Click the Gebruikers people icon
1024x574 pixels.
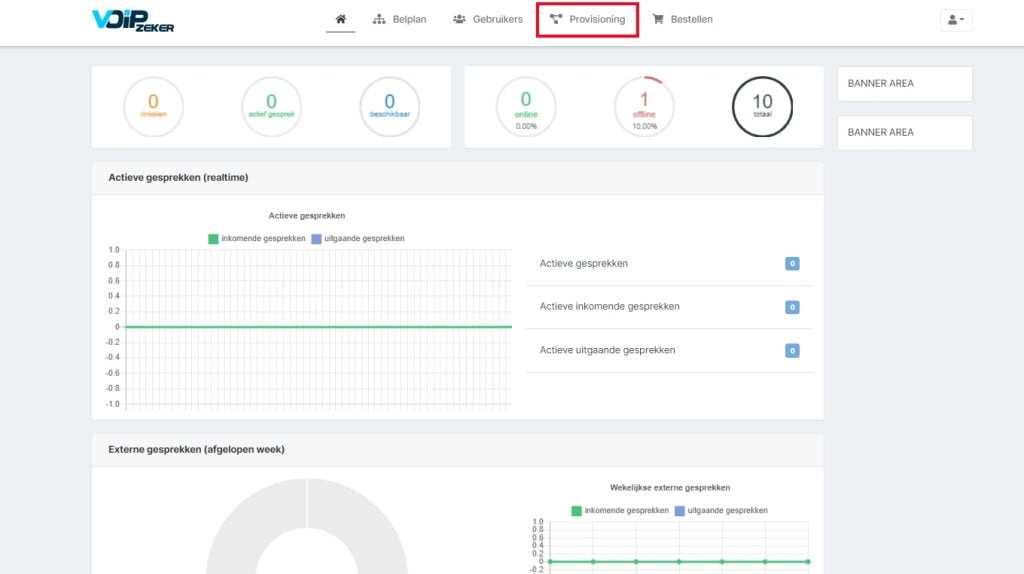(x=459, y=19)
